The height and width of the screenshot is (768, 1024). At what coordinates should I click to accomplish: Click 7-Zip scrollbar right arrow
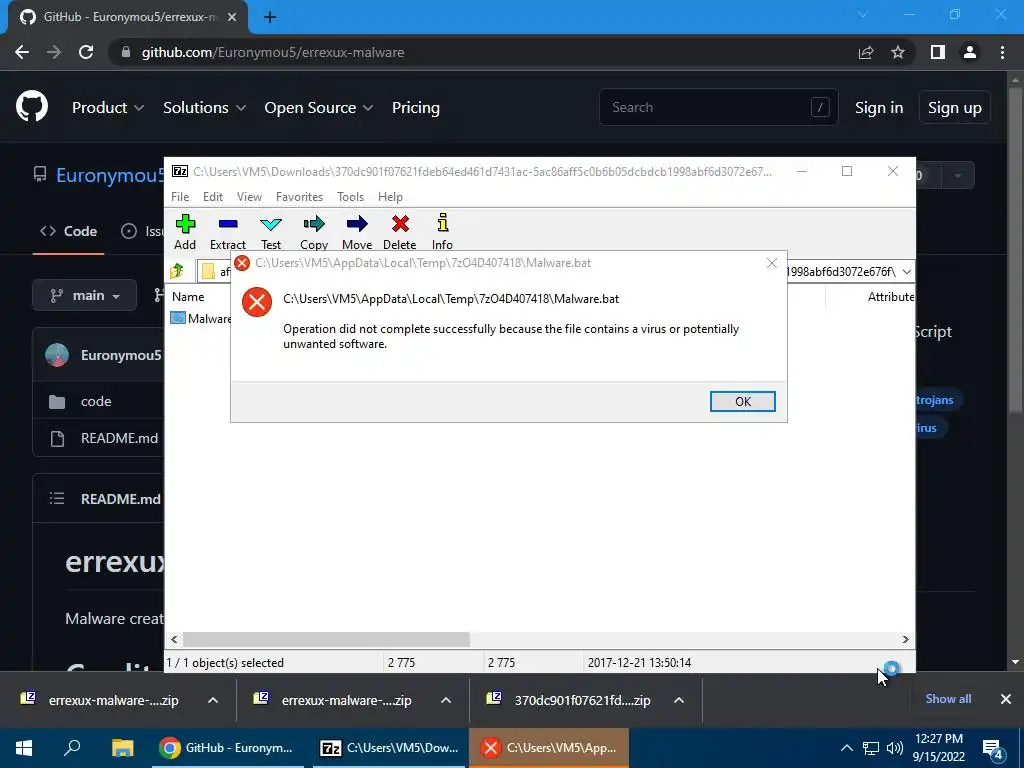pos(905,639)
